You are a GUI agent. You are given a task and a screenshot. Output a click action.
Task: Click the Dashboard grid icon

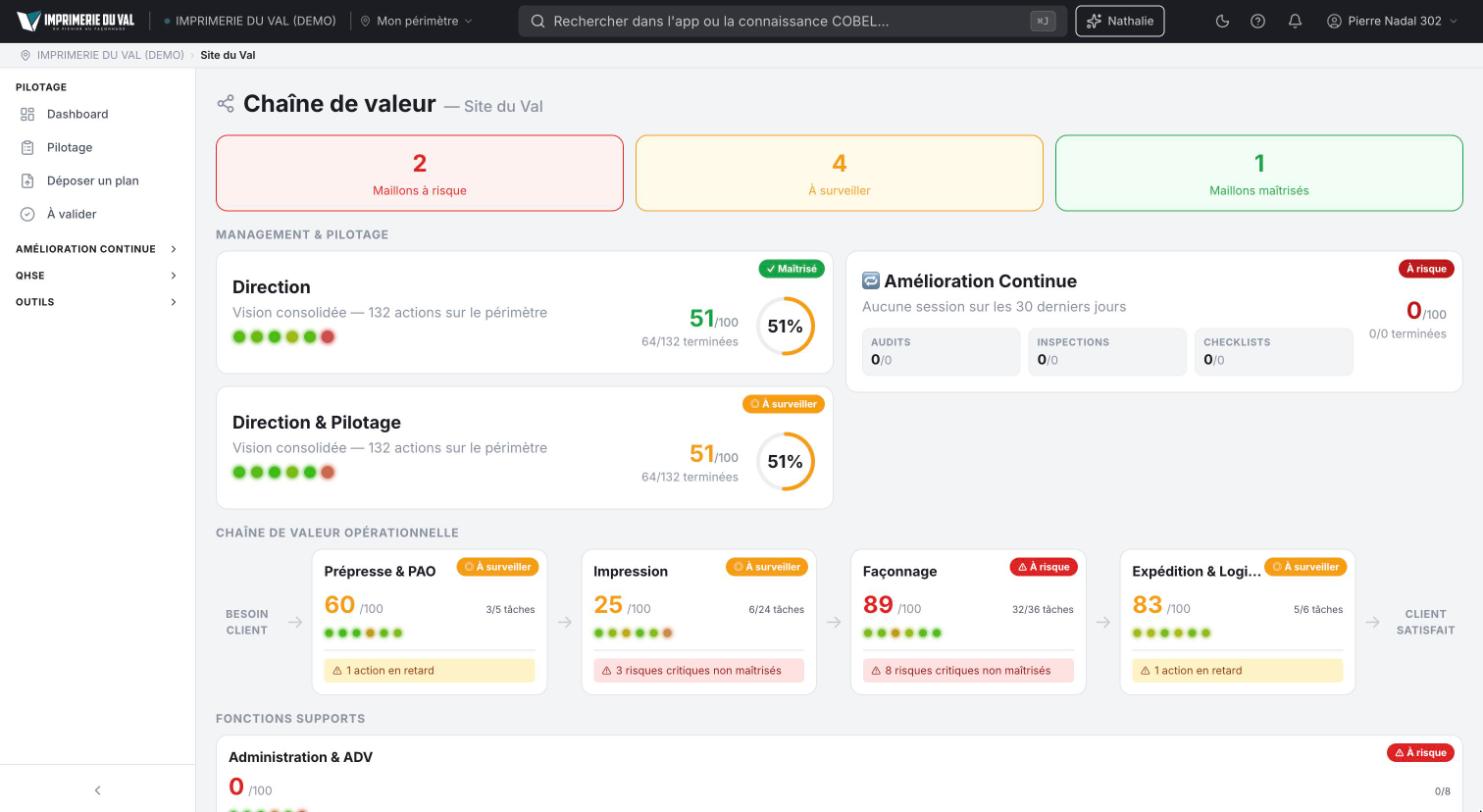click(28, 114)
